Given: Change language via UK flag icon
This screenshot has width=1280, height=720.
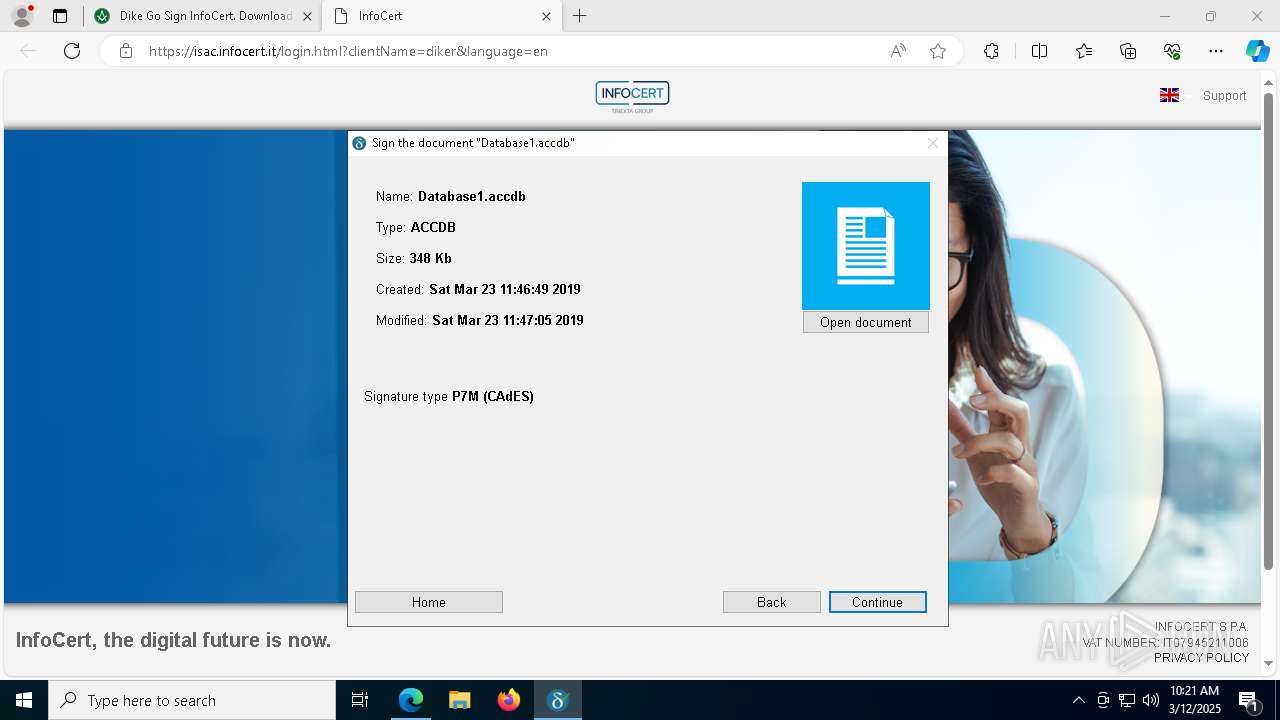Looking at the screenshot, I should [x=1169, y=96].
